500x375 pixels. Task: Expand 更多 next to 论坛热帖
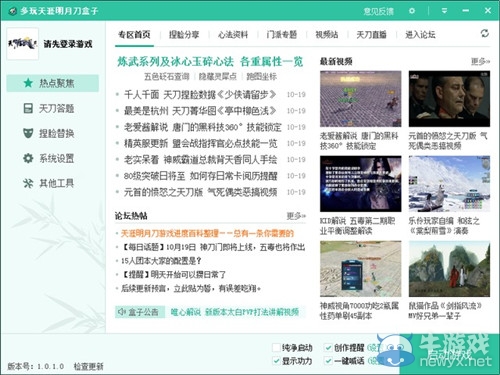pyautogui.click(x=296, y=216)
